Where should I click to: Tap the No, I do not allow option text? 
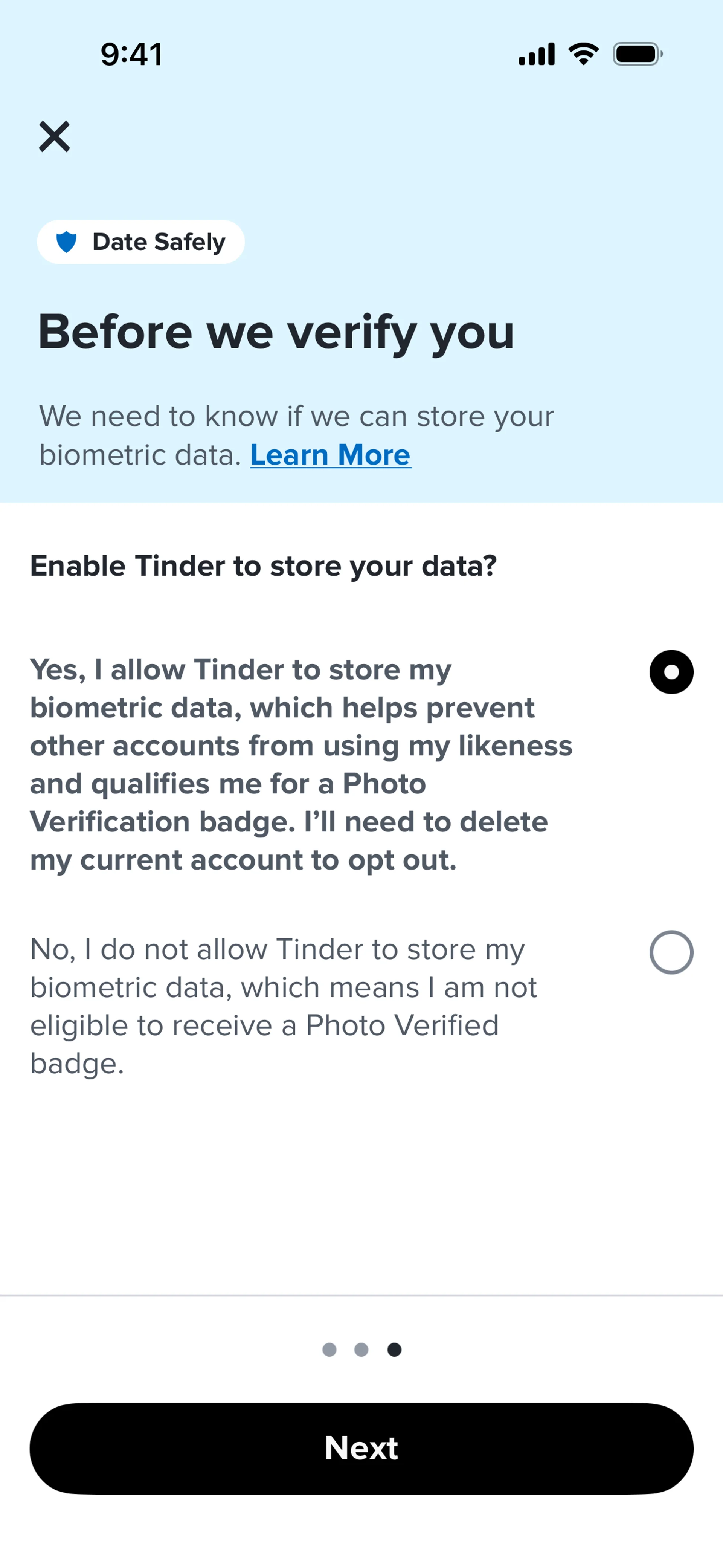284,1006
